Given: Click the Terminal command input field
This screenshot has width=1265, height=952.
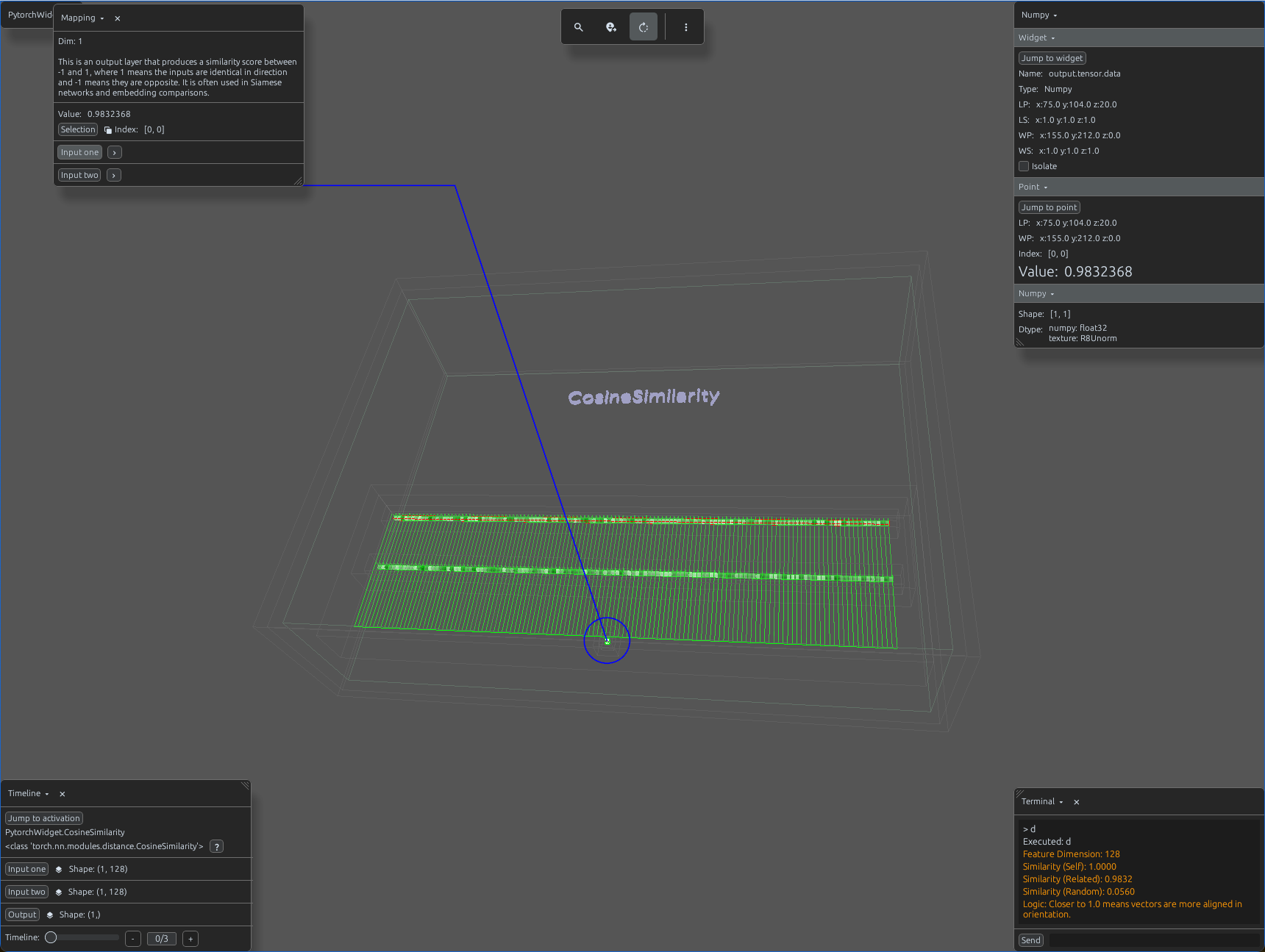Looking at the screenshot, I should point(1153,940).
